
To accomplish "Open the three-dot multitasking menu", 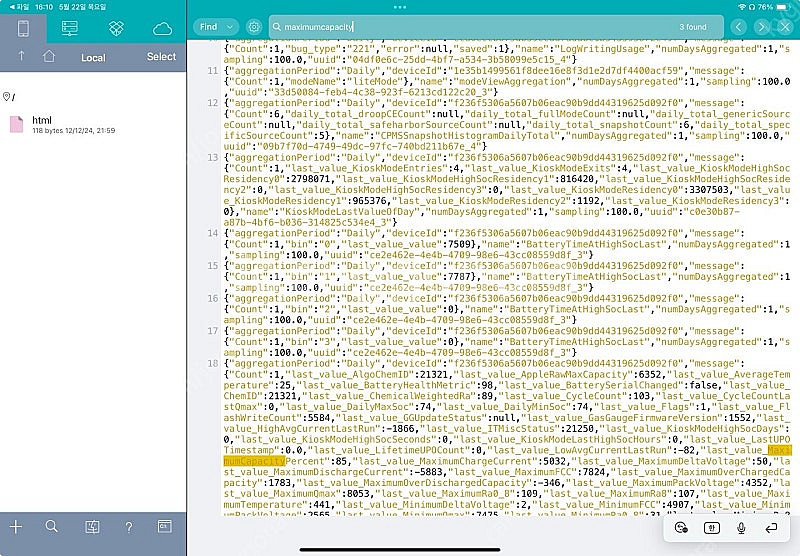I will tap(400, 7).
